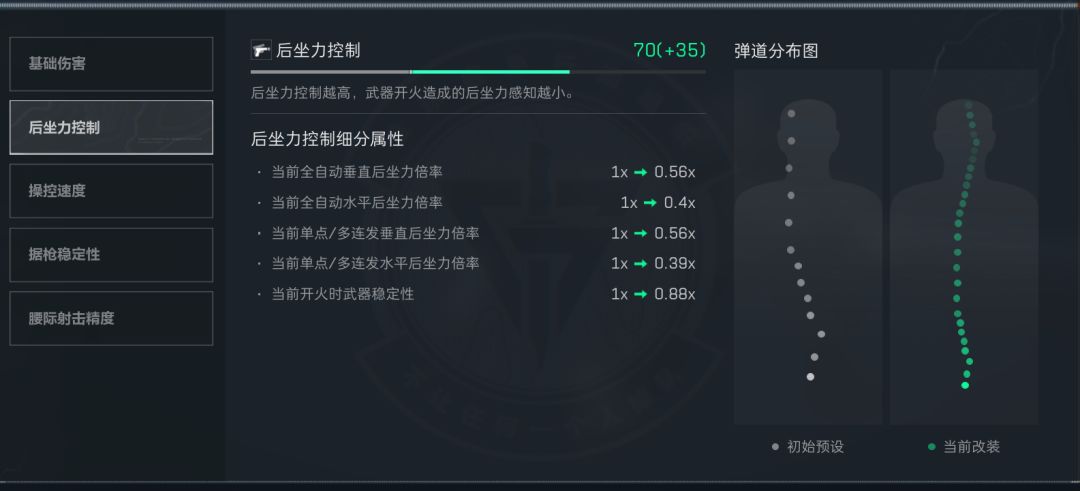This screenshot has width=1080, height=491.
Task: Click green arrow in 当前单点/多连发水平后坐力倍率 row
Action: pyautogui.click(x=641, y=264)
